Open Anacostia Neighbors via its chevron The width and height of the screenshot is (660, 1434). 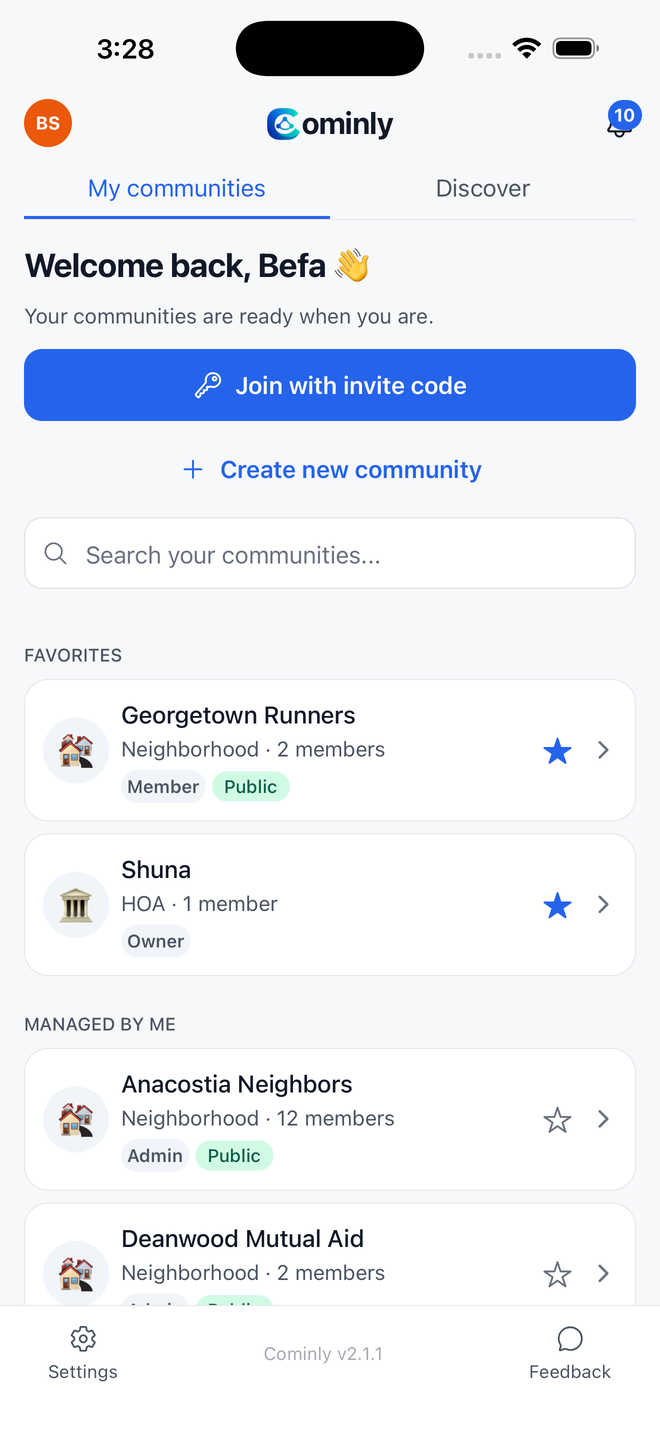click(603, 1119)
